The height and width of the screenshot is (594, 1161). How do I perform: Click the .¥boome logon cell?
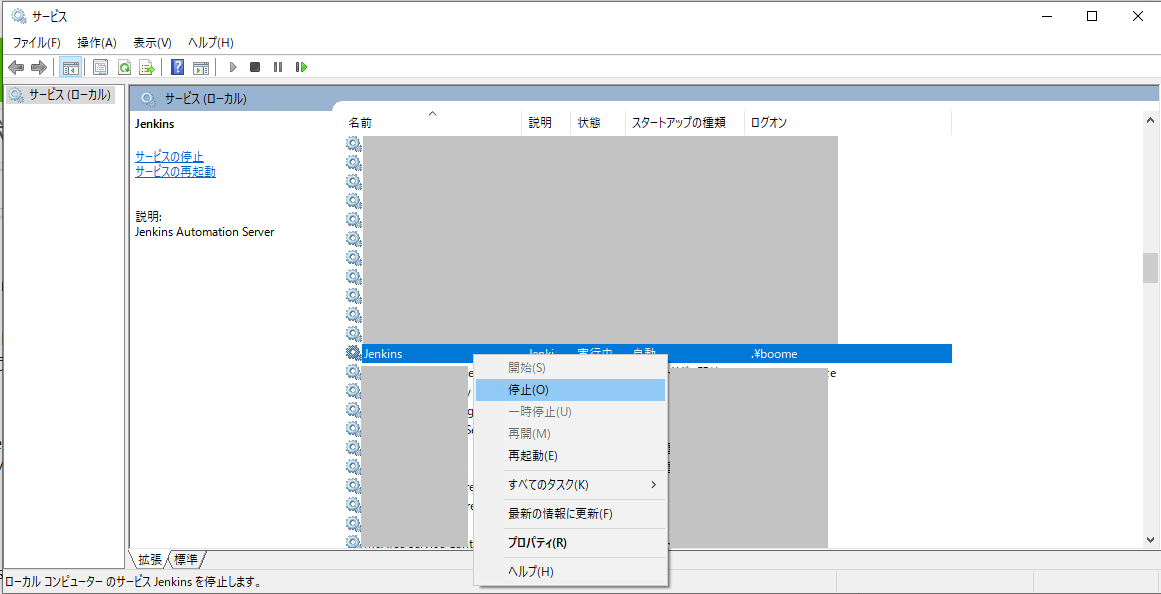(774, 354)
